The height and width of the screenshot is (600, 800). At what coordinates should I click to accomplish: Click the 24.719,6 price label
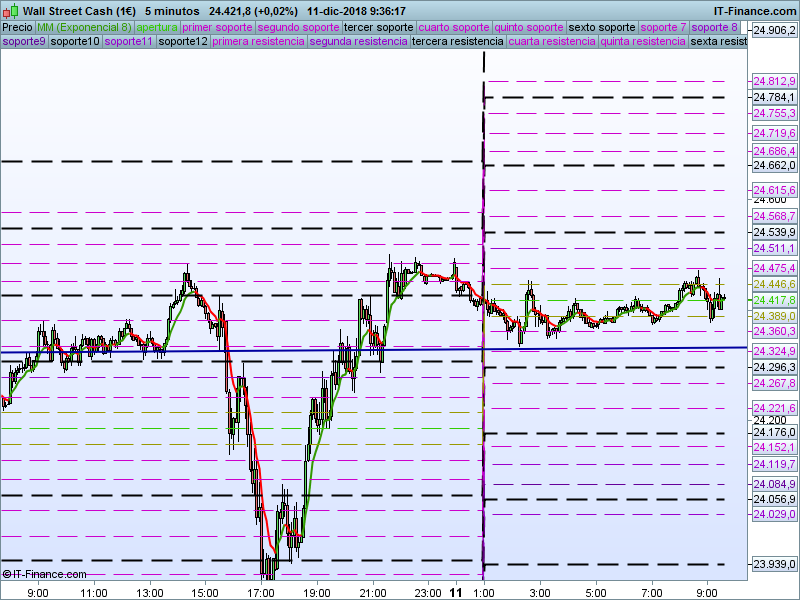[774, 133]
